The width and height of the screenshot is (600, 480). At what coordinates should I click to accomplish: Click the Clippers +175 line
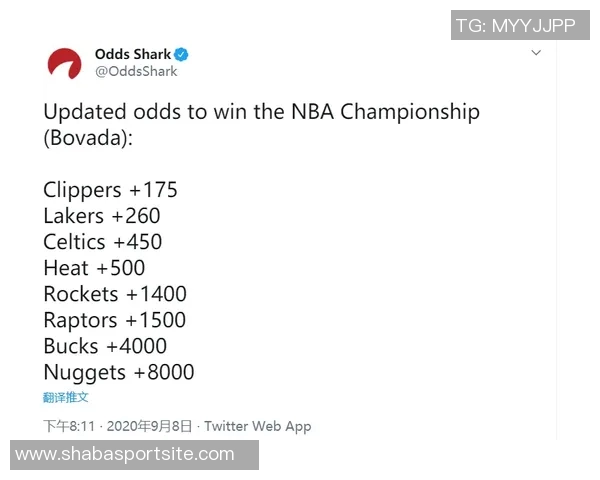pos(110,190)
